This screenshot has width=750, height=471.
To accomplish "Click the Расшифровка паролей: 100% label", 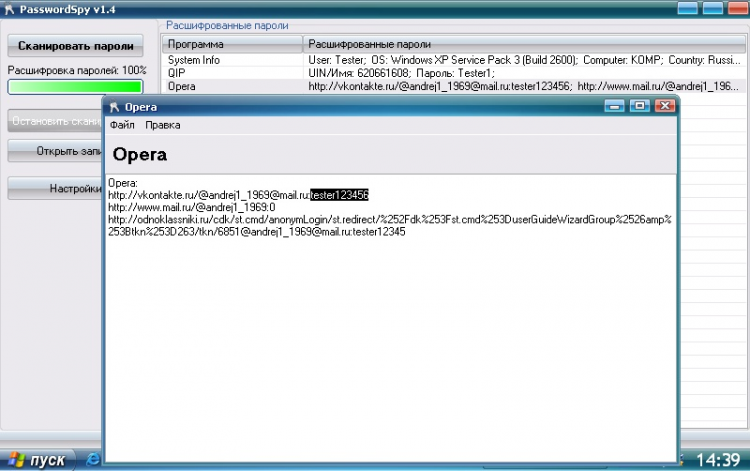I will click(77, 70).
